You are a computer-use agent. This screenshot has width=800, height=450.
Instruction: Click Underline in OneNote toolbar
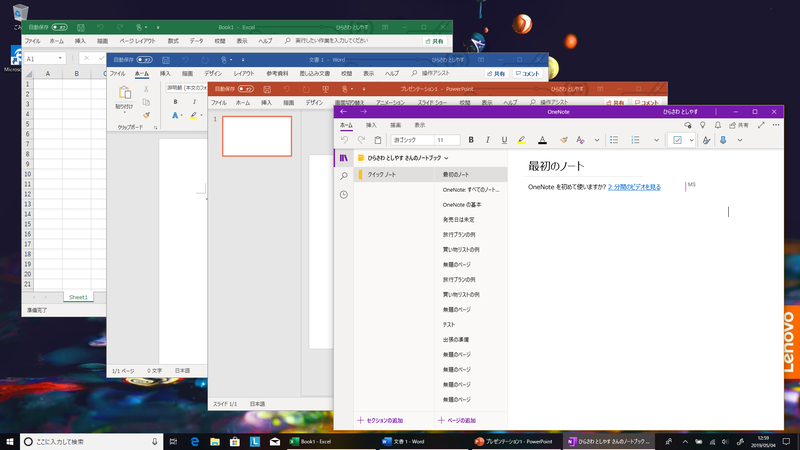504,140
